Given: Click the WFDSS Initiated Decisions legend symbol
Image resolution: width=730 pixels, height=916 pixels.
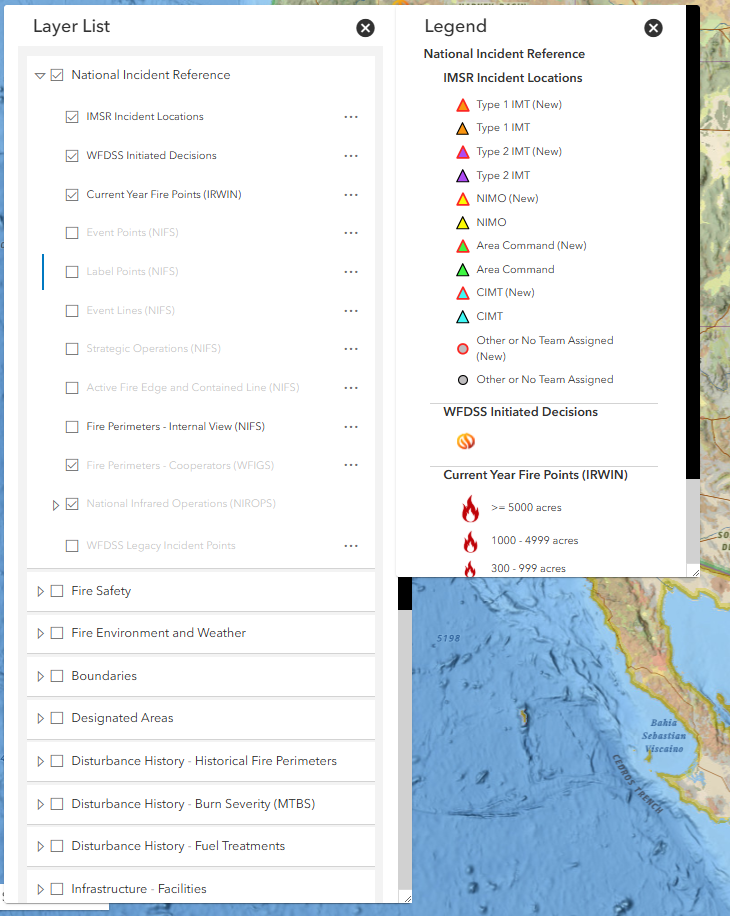Looking at the screenshot, I should (466, 441).
